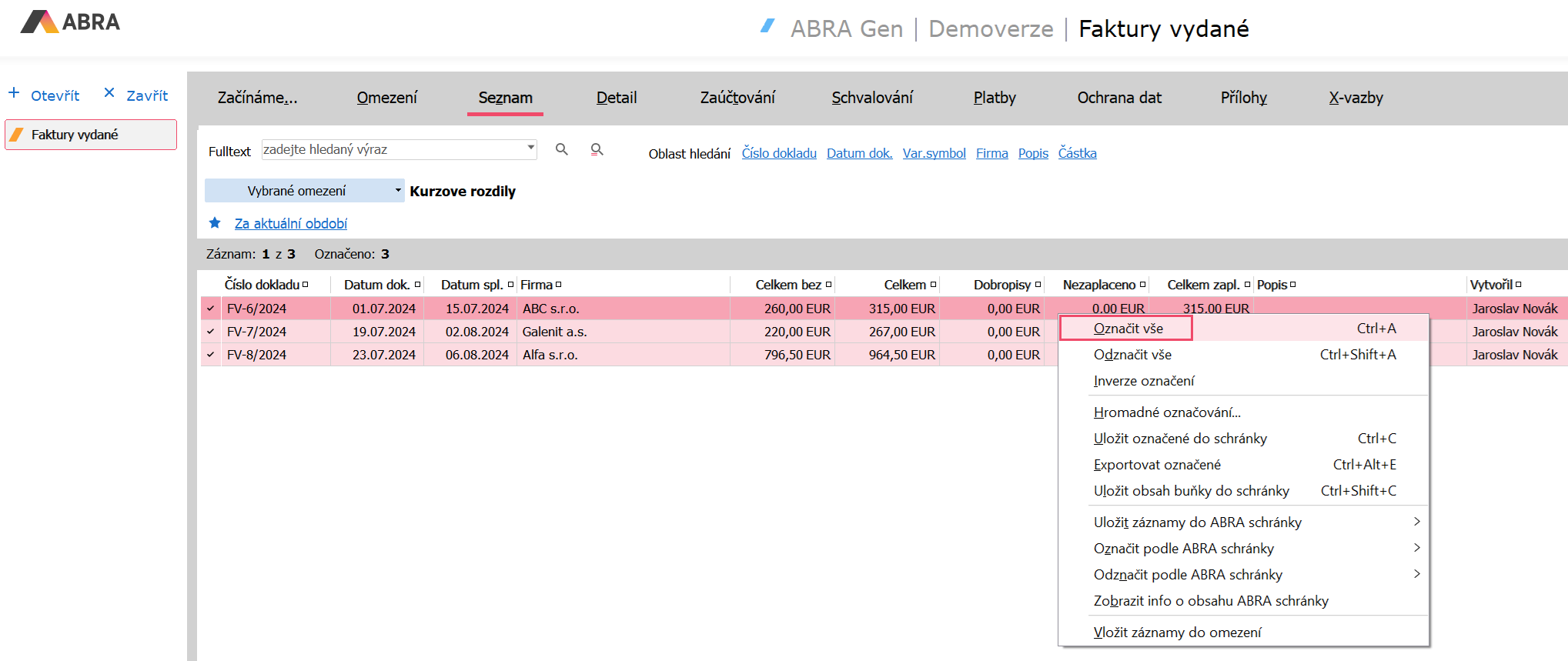Click the X icon next to Zavřít
Screen dimensions: 1568x661
(109, 93)
